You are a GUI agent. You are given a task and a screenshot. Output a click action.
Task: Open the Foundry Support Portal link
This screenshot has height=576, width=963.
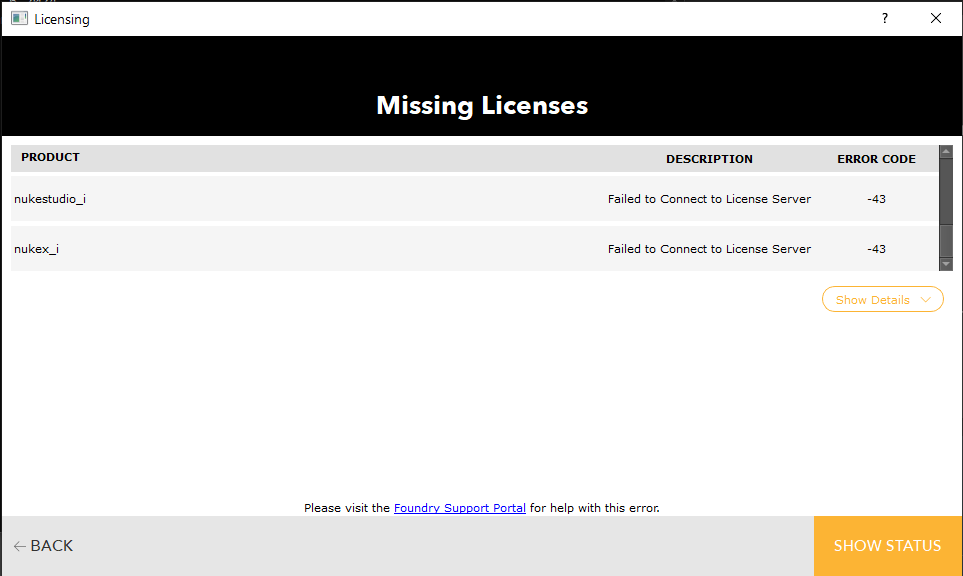click(x=459, y=508)
